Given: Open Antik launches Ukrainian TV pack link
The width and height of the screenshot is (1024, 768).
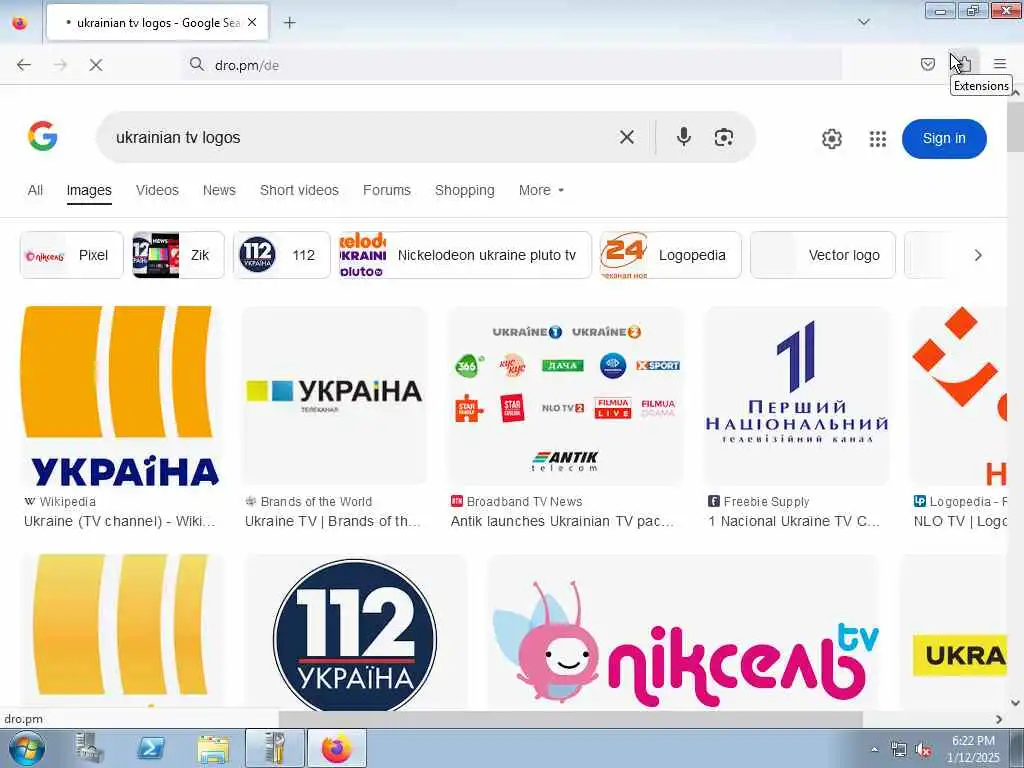Looking at the screenshot, I should coord(562,521).
